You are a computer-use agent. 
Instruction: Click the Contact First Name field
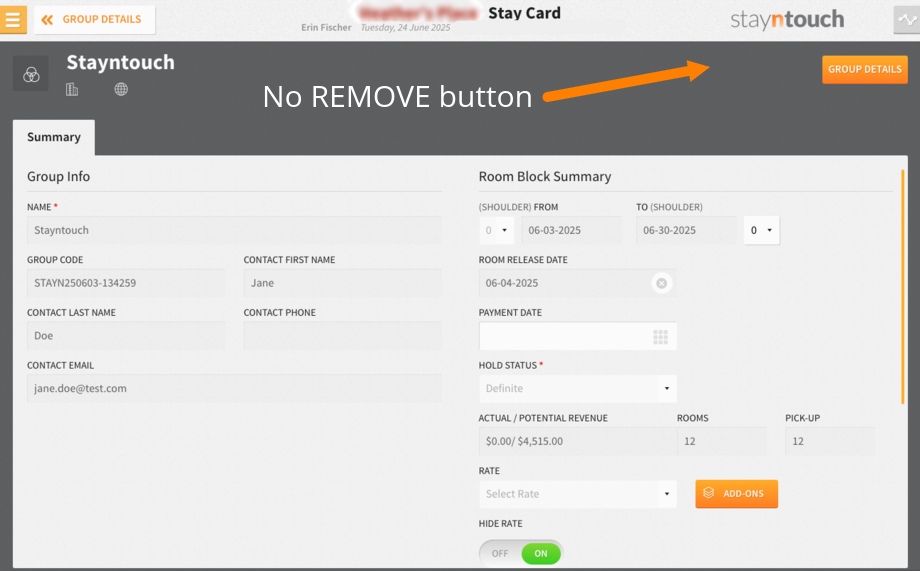tap(343, 283)
